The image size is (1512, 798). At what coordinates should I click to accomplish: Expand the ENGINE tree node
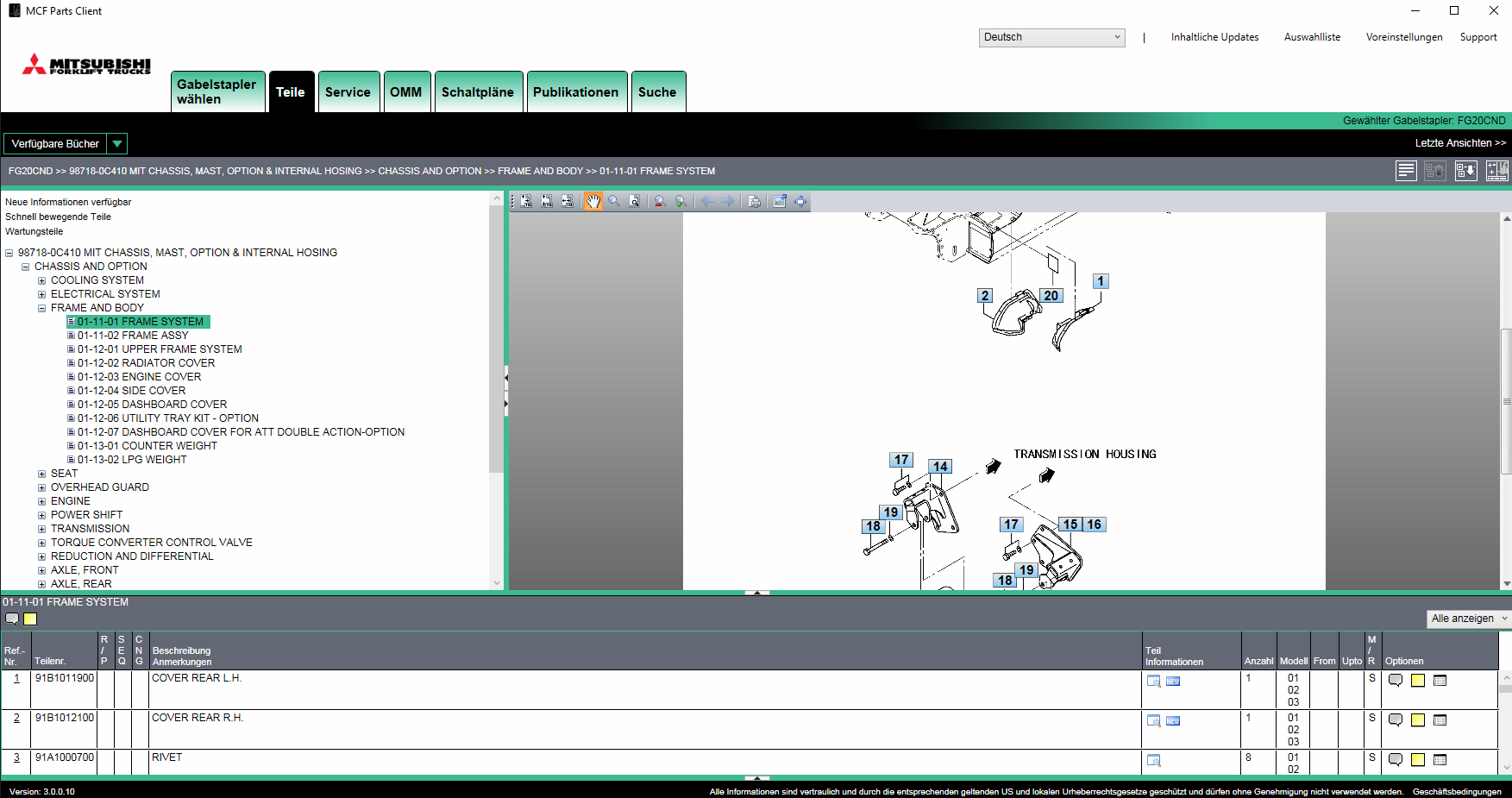pos(41,501)
